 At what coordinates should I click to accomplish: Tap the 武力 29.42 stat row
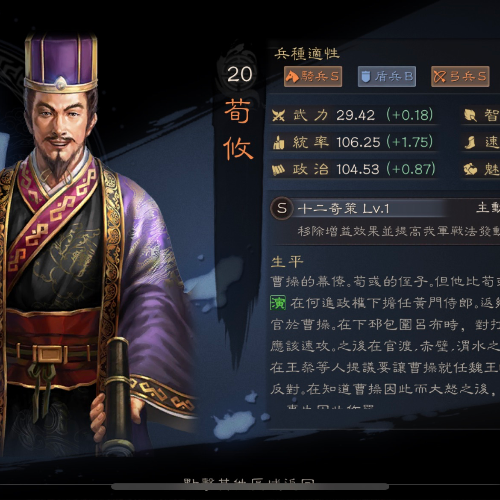click(x=353, y=115)
